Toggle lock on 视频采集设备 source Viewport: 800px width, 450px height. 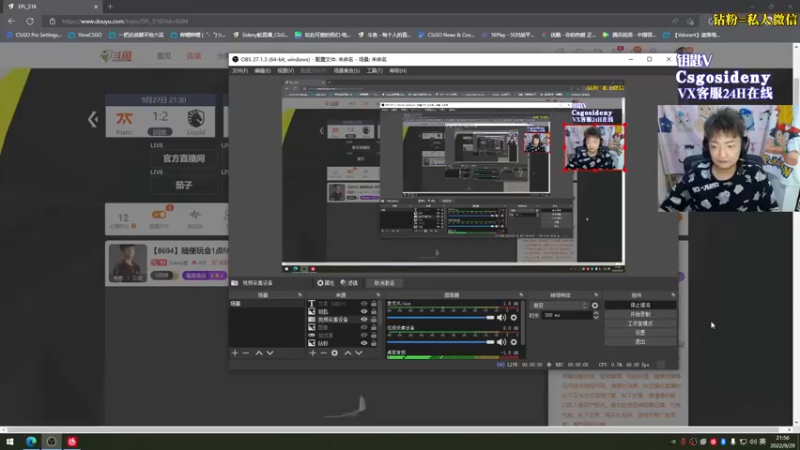click(x=373, y=319)
